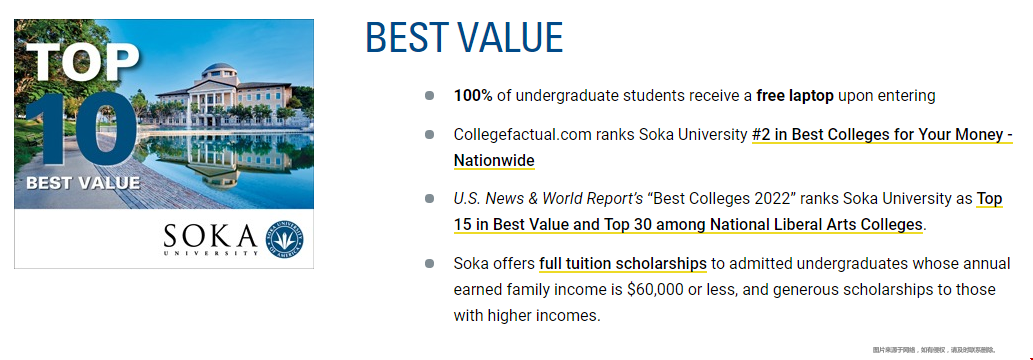Click the SOKA University wordmark logo

(x=211, y=239)
